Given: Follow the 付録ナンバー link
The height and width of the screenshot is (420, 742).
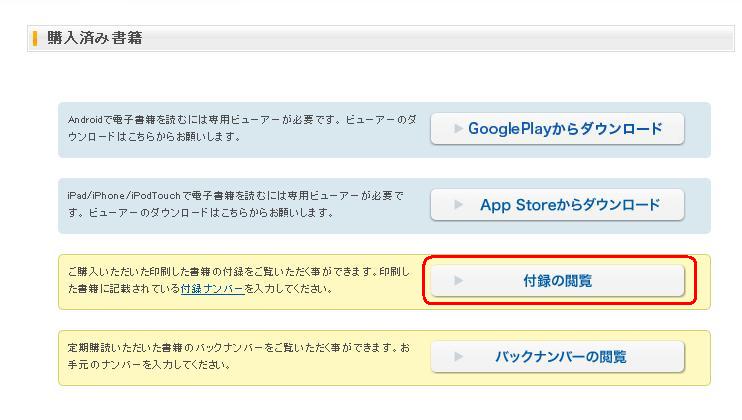Looking at the screenshot, I should [212, 289].
